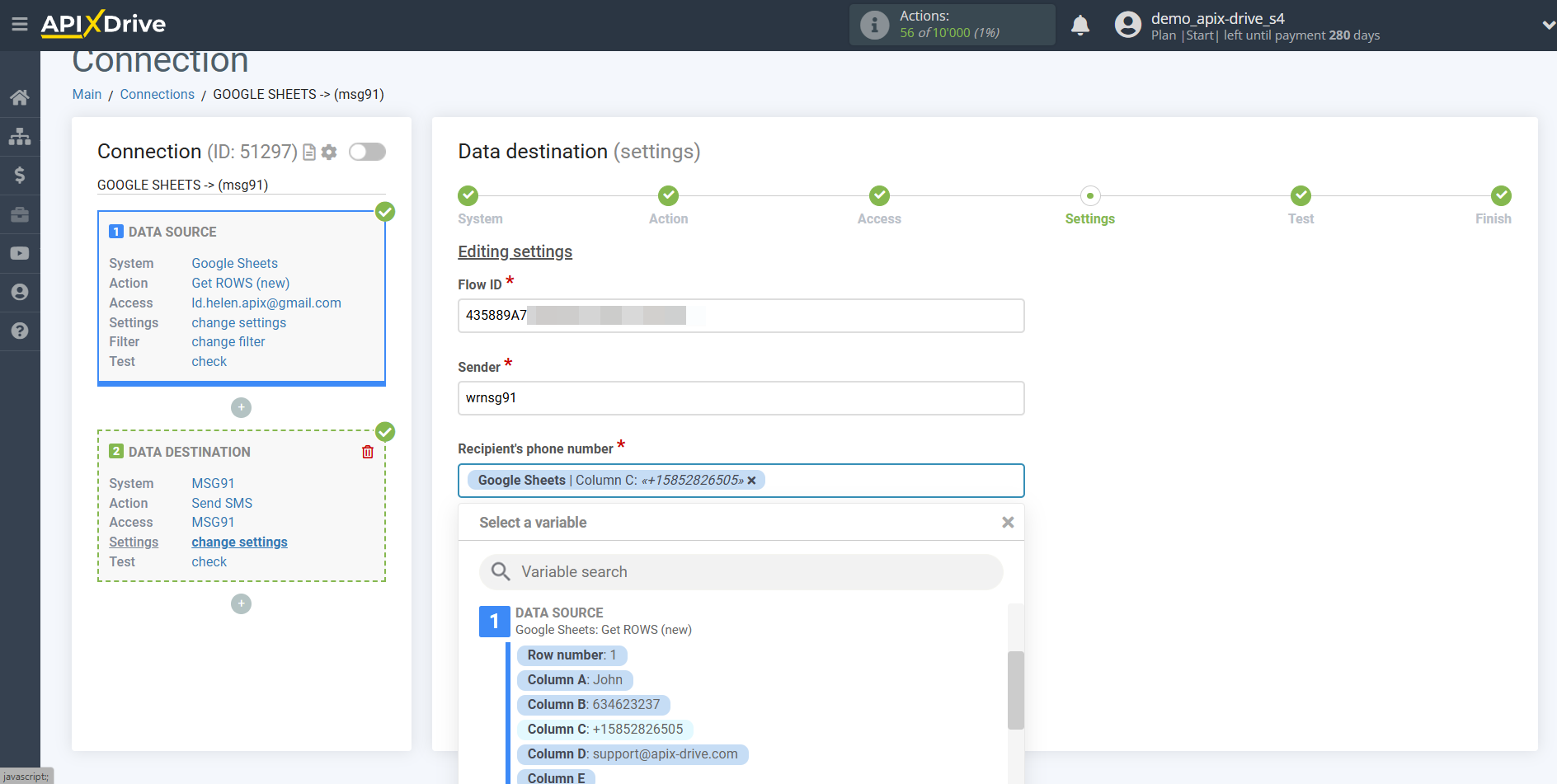Click the account avatar icon

pos(1127,25)
